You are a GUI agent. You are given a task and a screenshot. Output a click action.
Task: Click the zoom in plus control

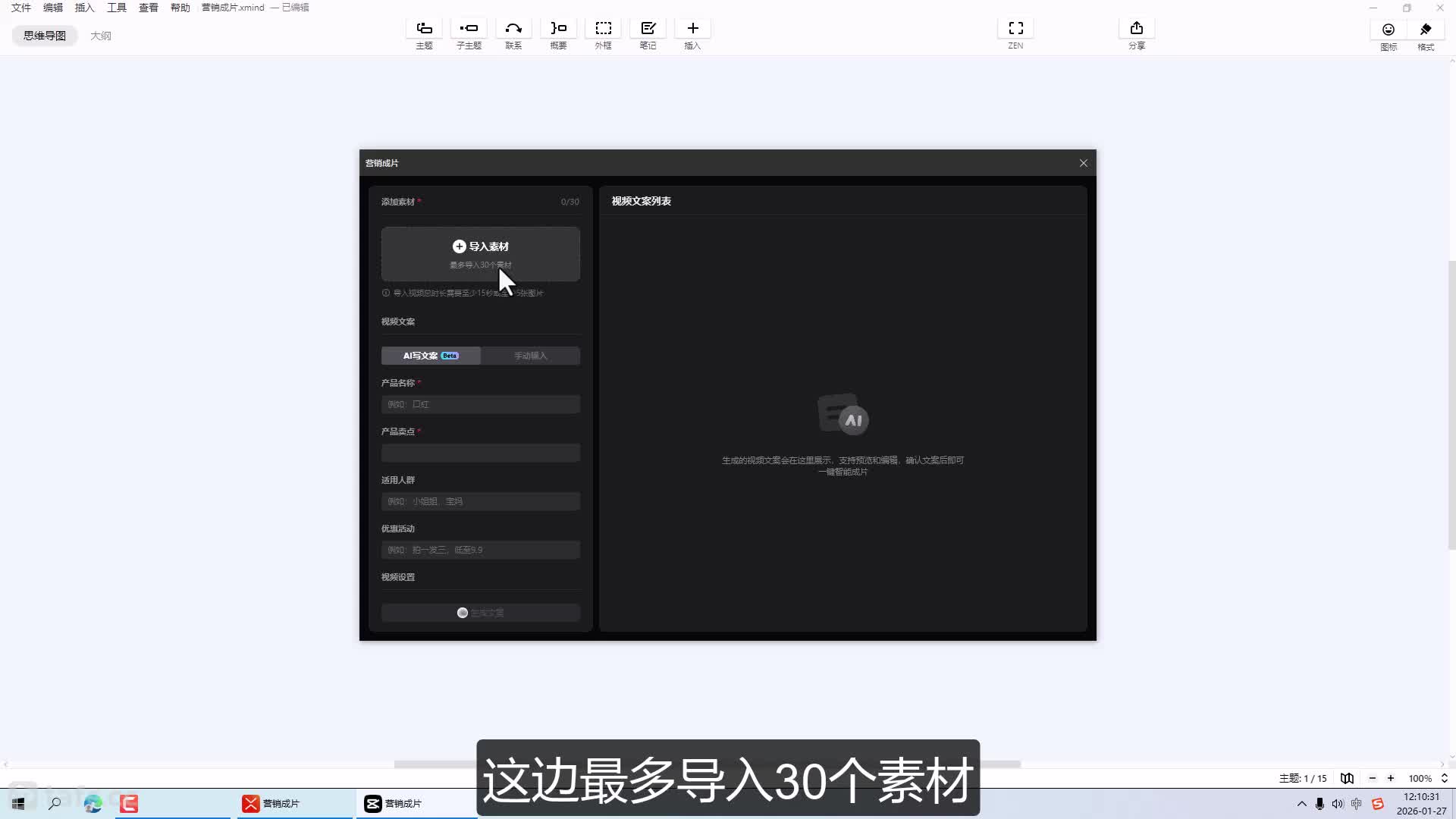click(x=1392, y=778)
